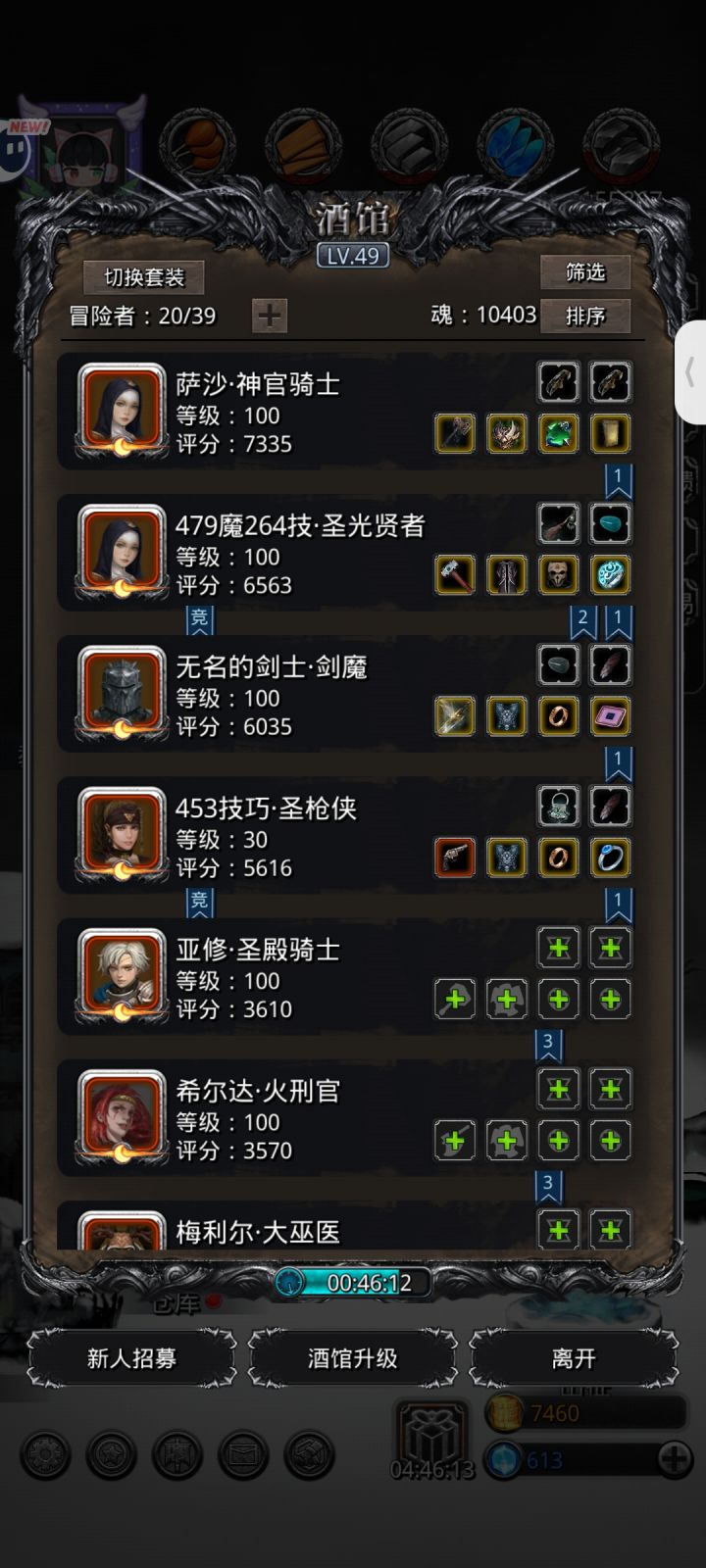Click 切换套装 to switch equipment set
Viewport: 706px width, 1568px height.
[x=144, y=277]
